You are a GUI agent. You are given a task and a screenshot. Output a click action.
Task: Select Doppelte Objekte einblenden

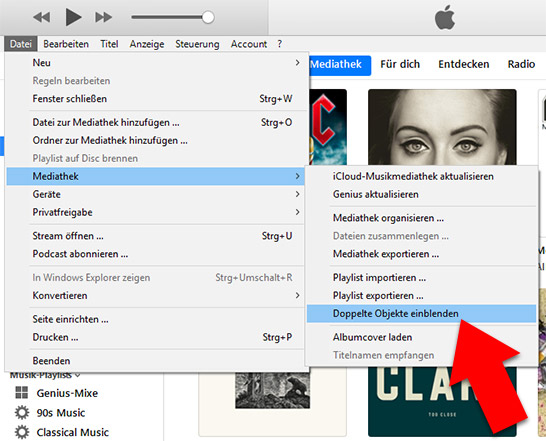click(x=421, y=314)
